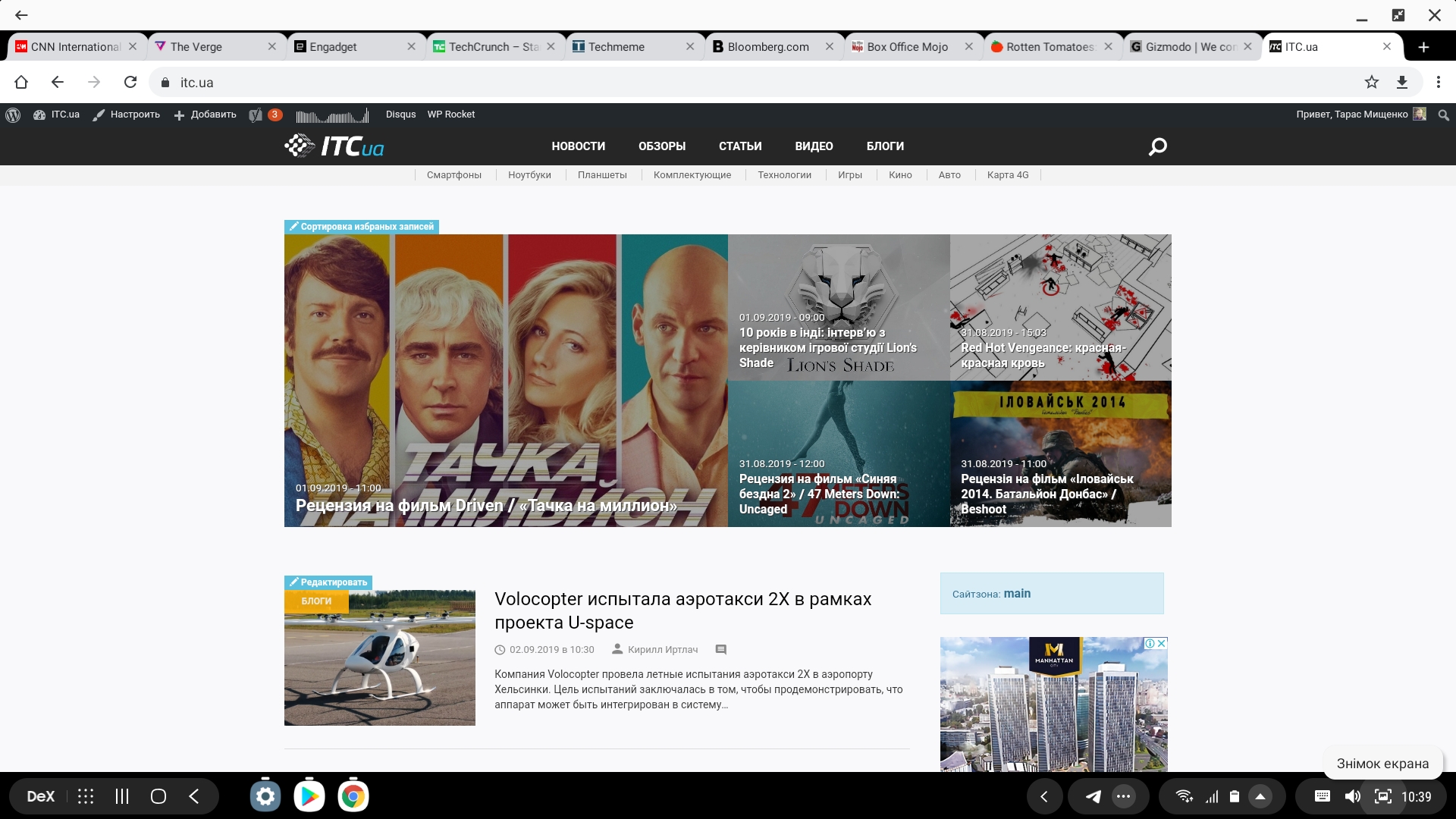The width and height of the screenshot is (1456, 819).
Task: Close the Gizmodo tab
Action: pyautogui.click(x=1247, y=47)
